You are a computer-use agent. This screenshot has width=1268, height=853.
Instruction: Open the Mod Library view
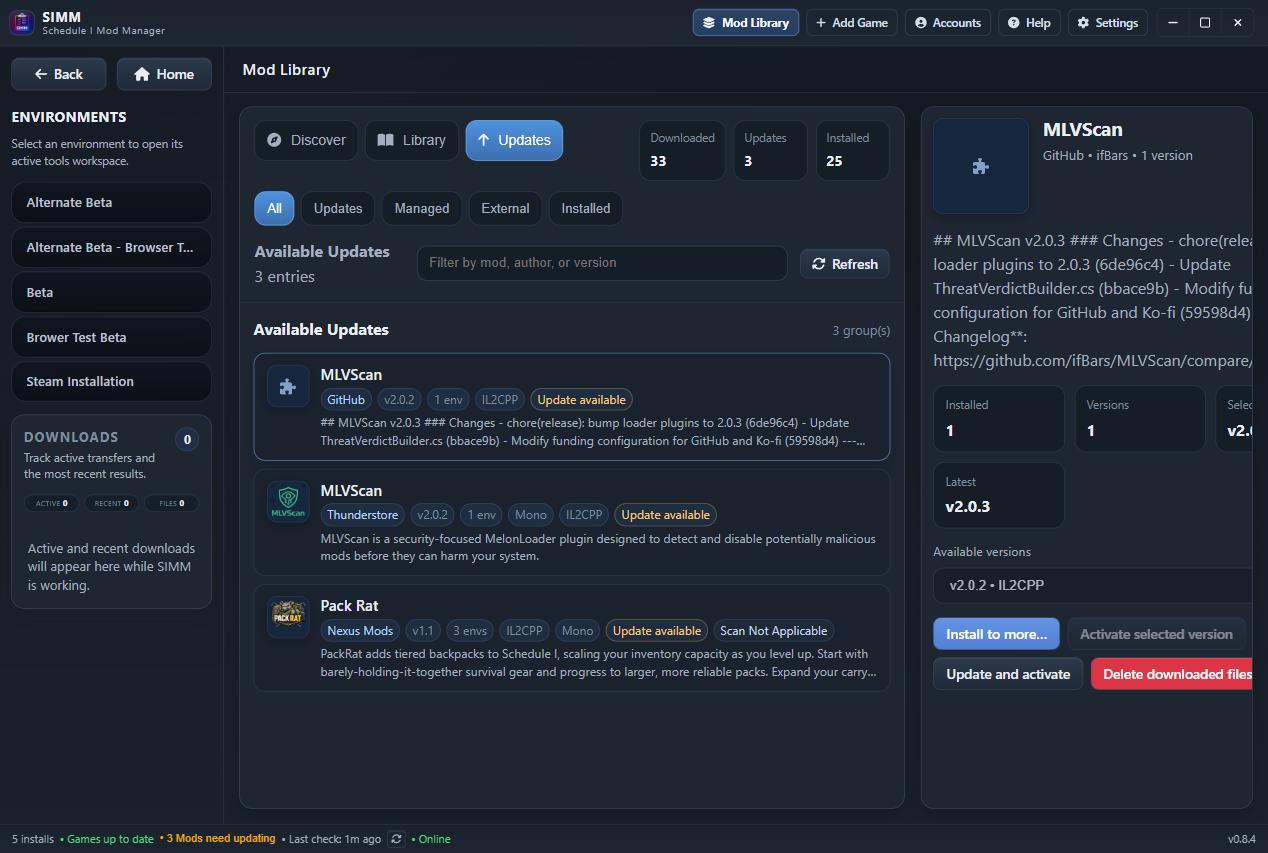point(746,22)
